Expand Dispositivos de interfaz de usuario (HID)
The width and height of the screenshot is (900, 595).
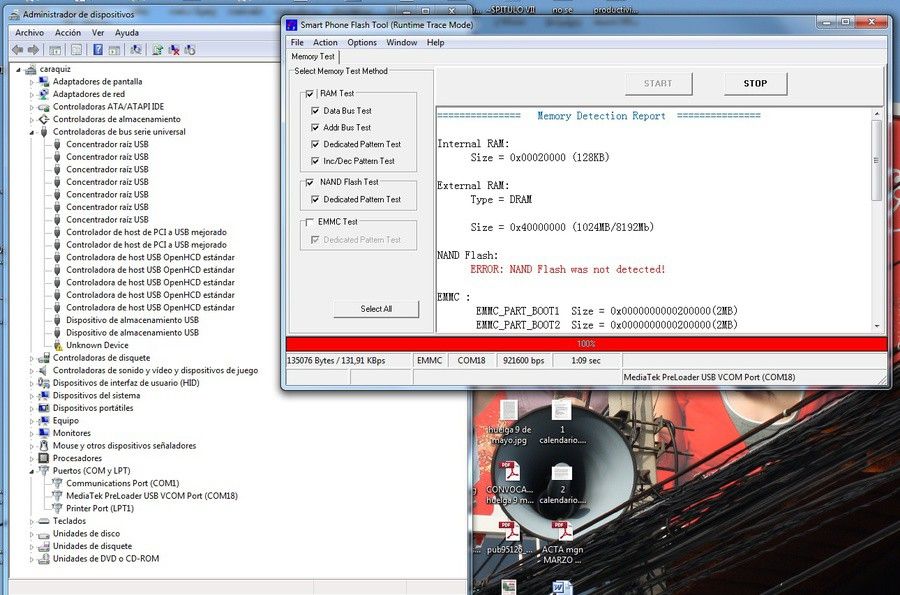(x=32, y=383)
